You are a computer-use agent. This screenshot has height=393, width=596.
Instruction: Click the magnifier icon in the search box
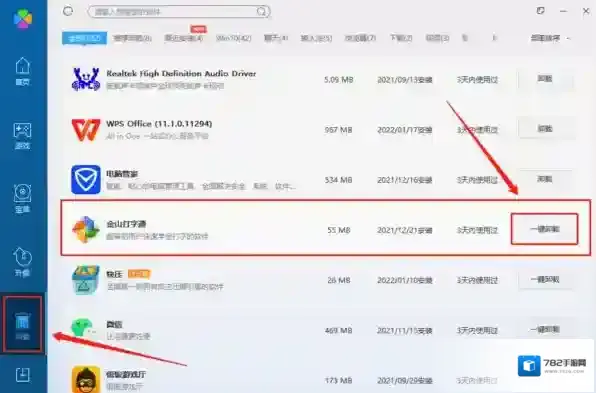click(x=262, y=12)
